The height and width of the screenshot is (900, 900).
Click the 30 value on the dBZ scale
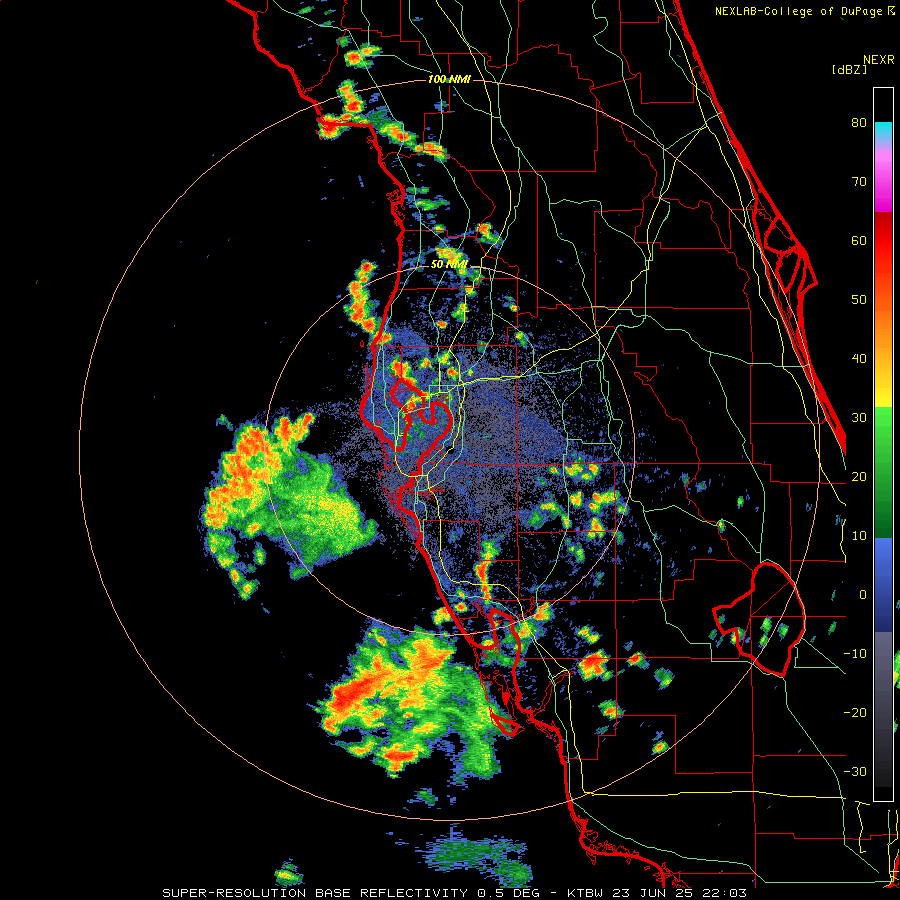click(859, 418)
